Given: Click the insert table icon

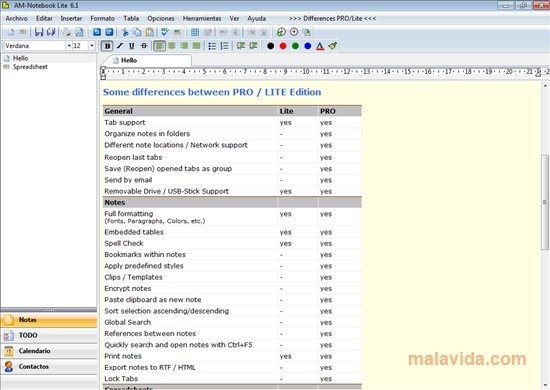Looking at the screenshot, I should pyautogui.click(x=195, y=32).
